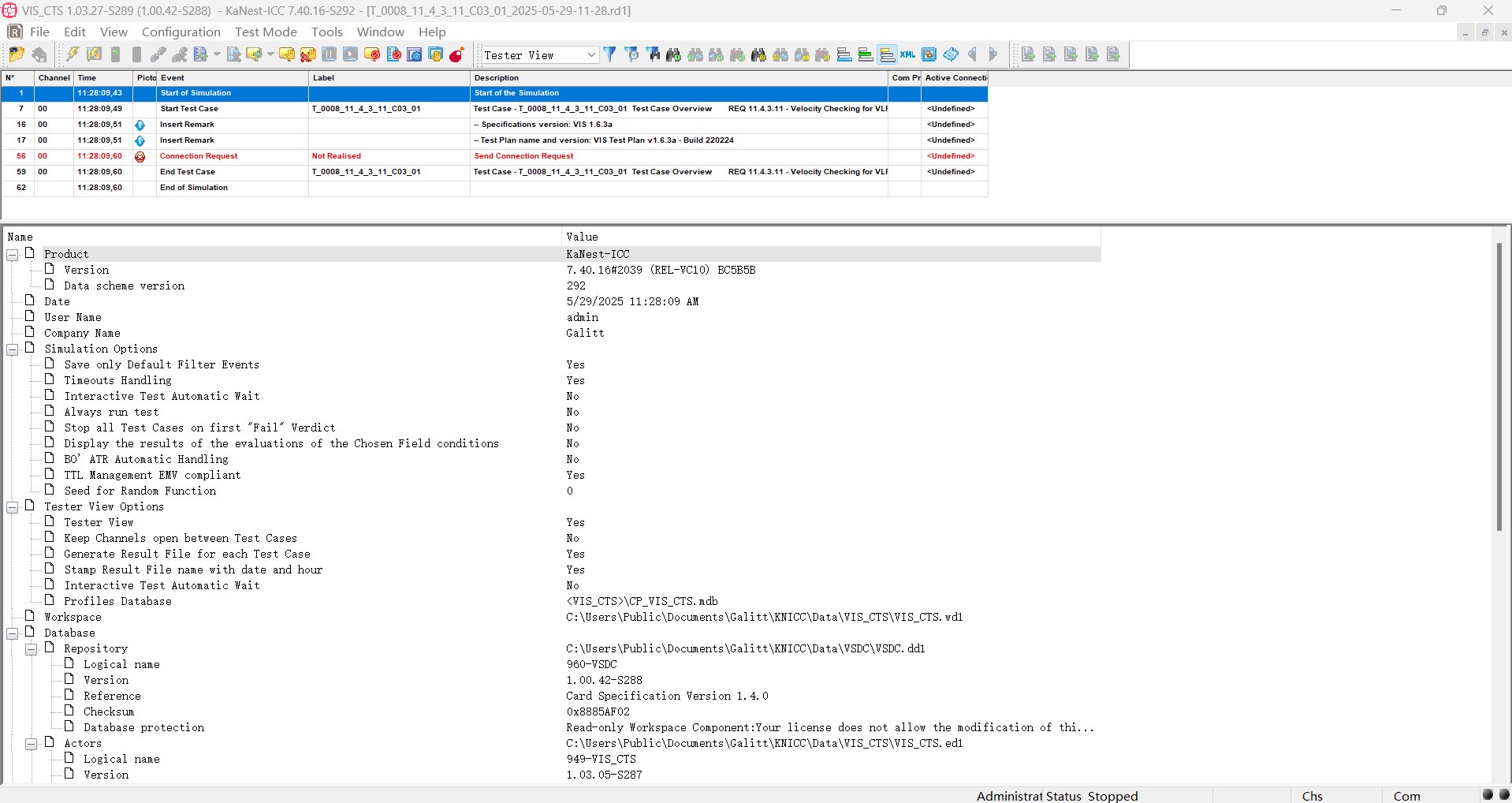This screenshot has height=803, width=1512.
Task: Collapse the Repository tree node
Action: pos(32,649)
